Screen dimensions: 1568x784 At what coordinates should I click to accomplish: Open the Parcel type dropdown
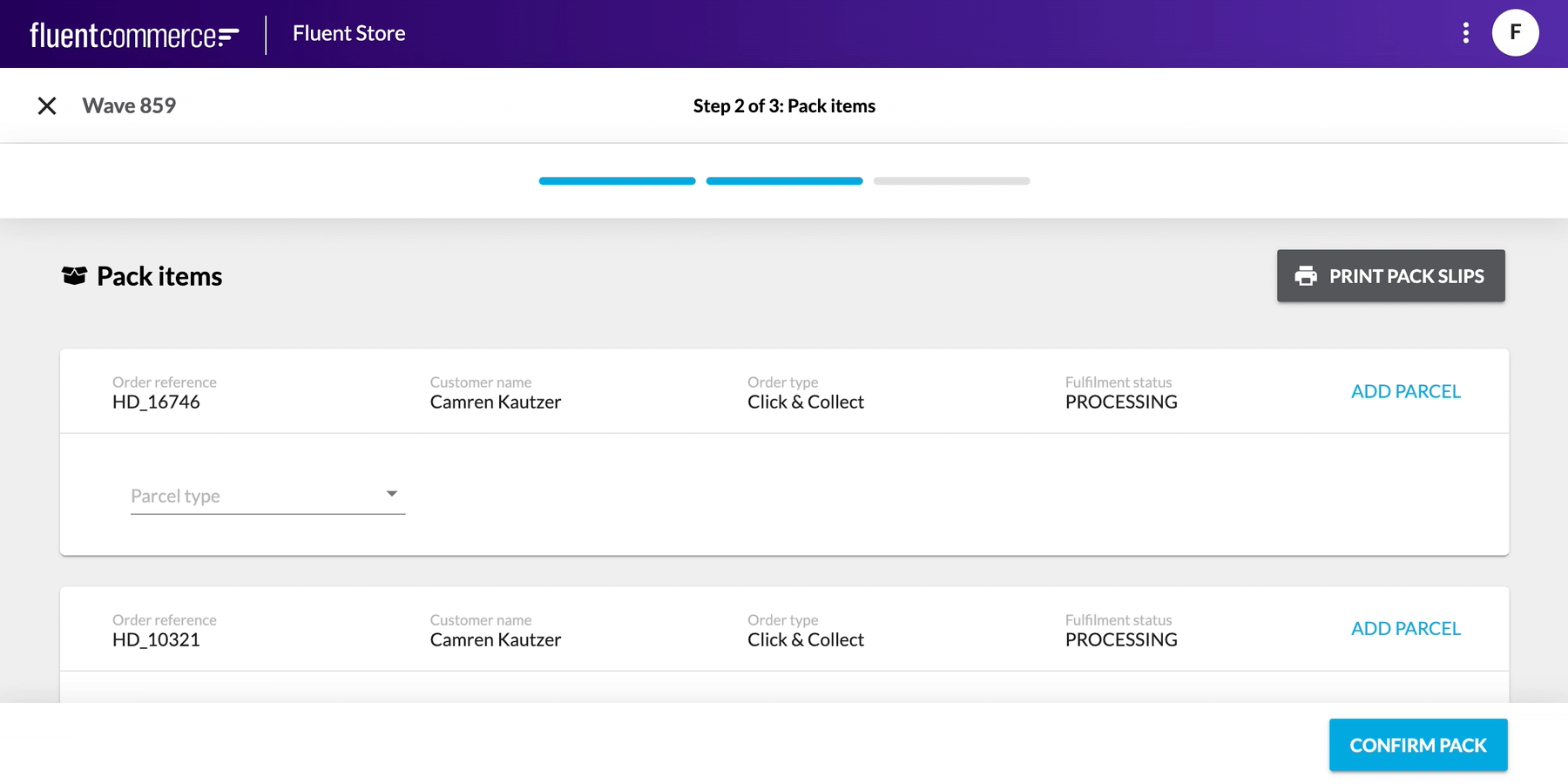coord(267,495)
